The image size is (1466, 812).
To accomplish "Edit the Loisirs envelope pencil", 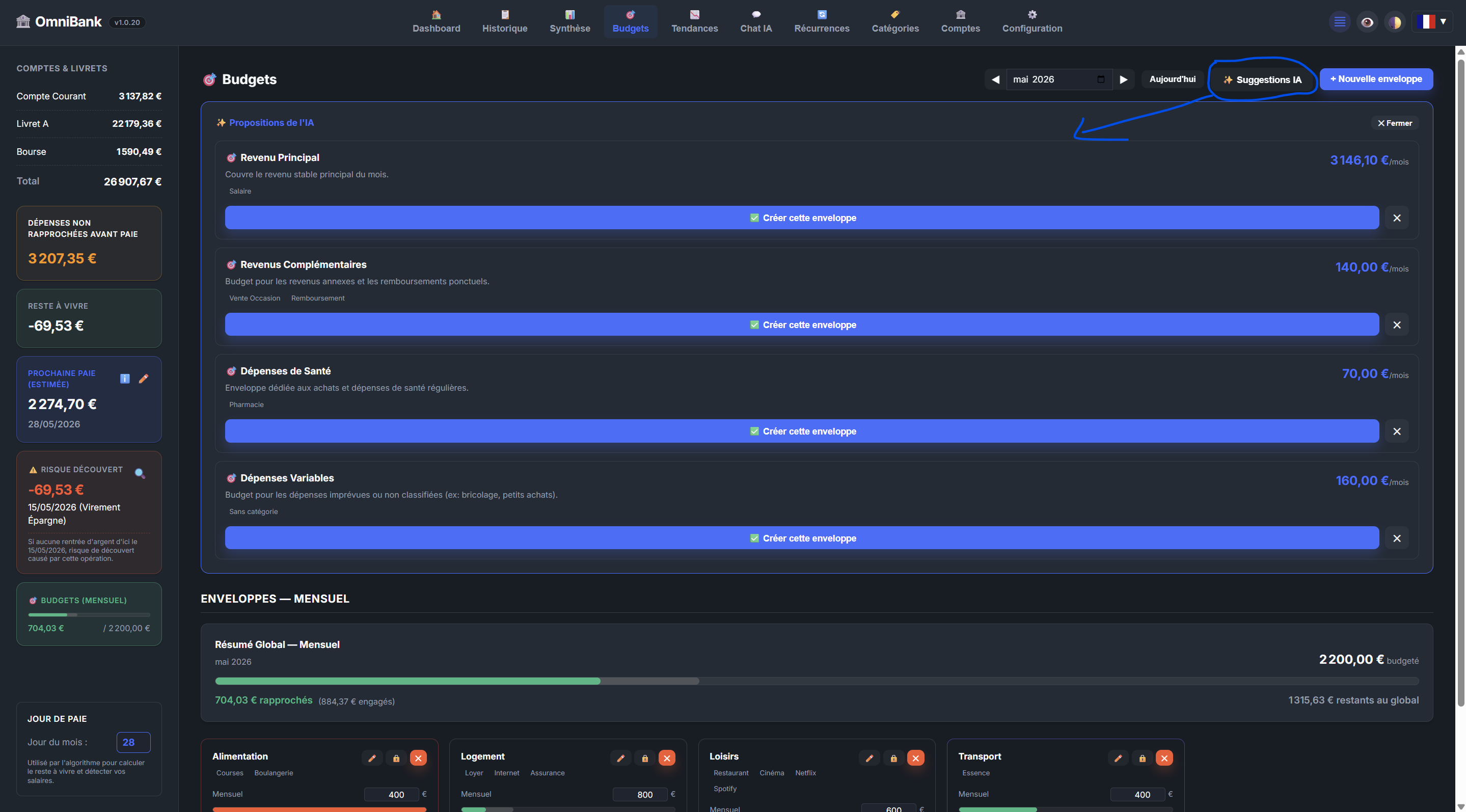I will [x=869, y=758].
